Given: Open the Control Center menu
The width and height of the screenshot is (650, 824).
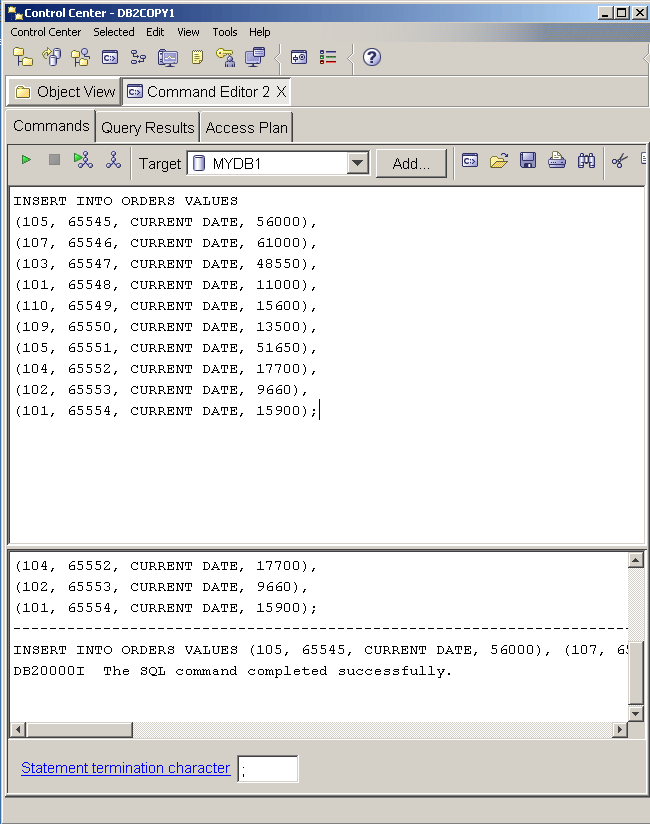Looking at the screenshot, I should click(x=46, y=32).
